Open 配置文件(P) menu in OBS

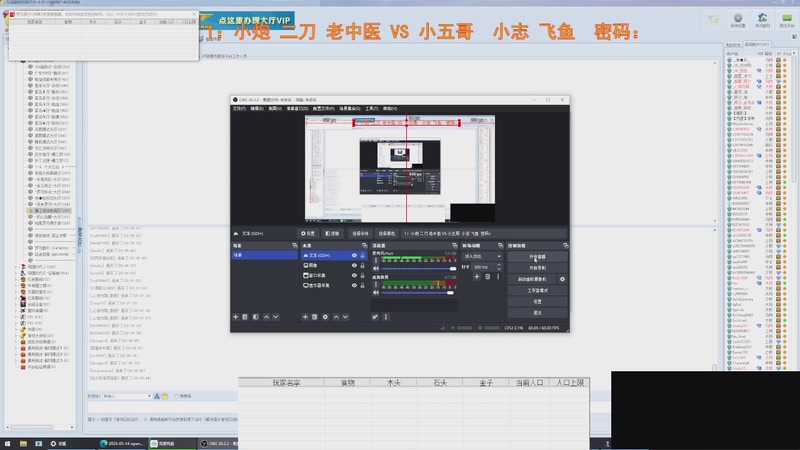[323, 109]
